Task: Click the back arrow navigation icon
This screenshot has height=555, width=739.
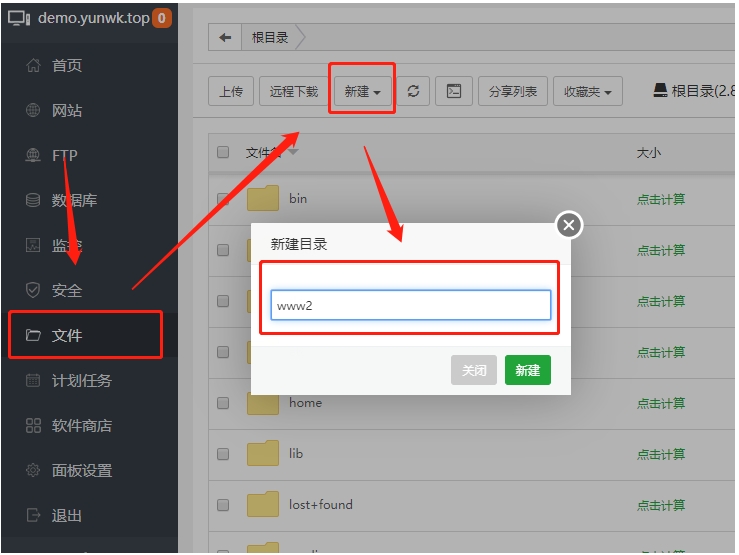Action: pos(225,37)
